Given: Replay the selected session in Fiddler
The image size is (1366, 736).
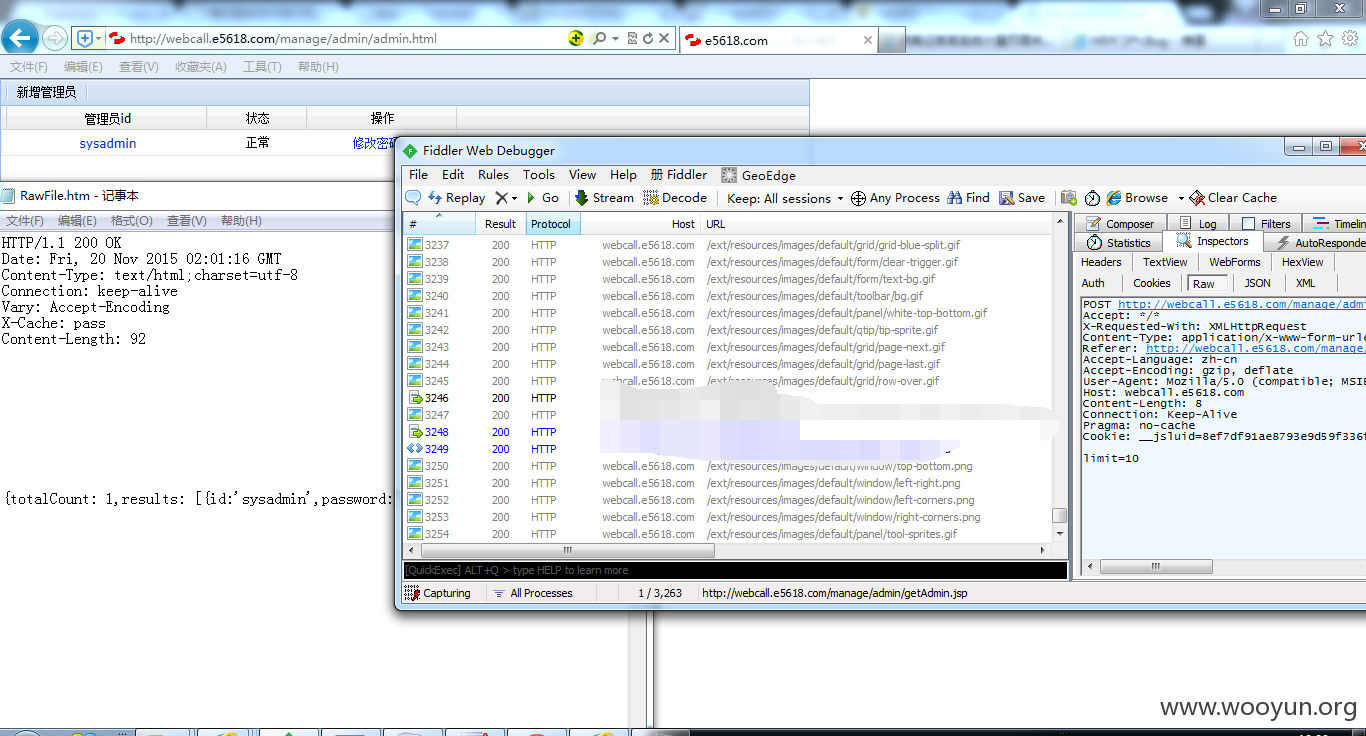Looking at the screenshot, I should tap(456, 198).
